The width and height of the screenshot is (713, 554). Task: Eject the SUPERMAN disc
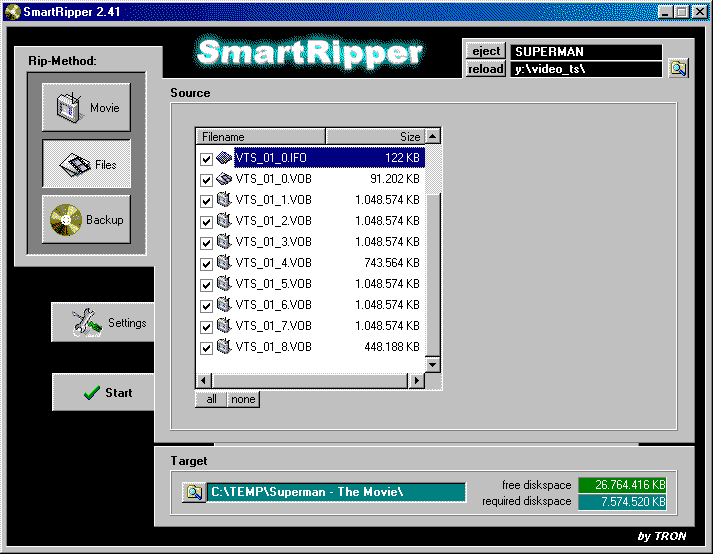pyautogui.click(x=486, y=52)
